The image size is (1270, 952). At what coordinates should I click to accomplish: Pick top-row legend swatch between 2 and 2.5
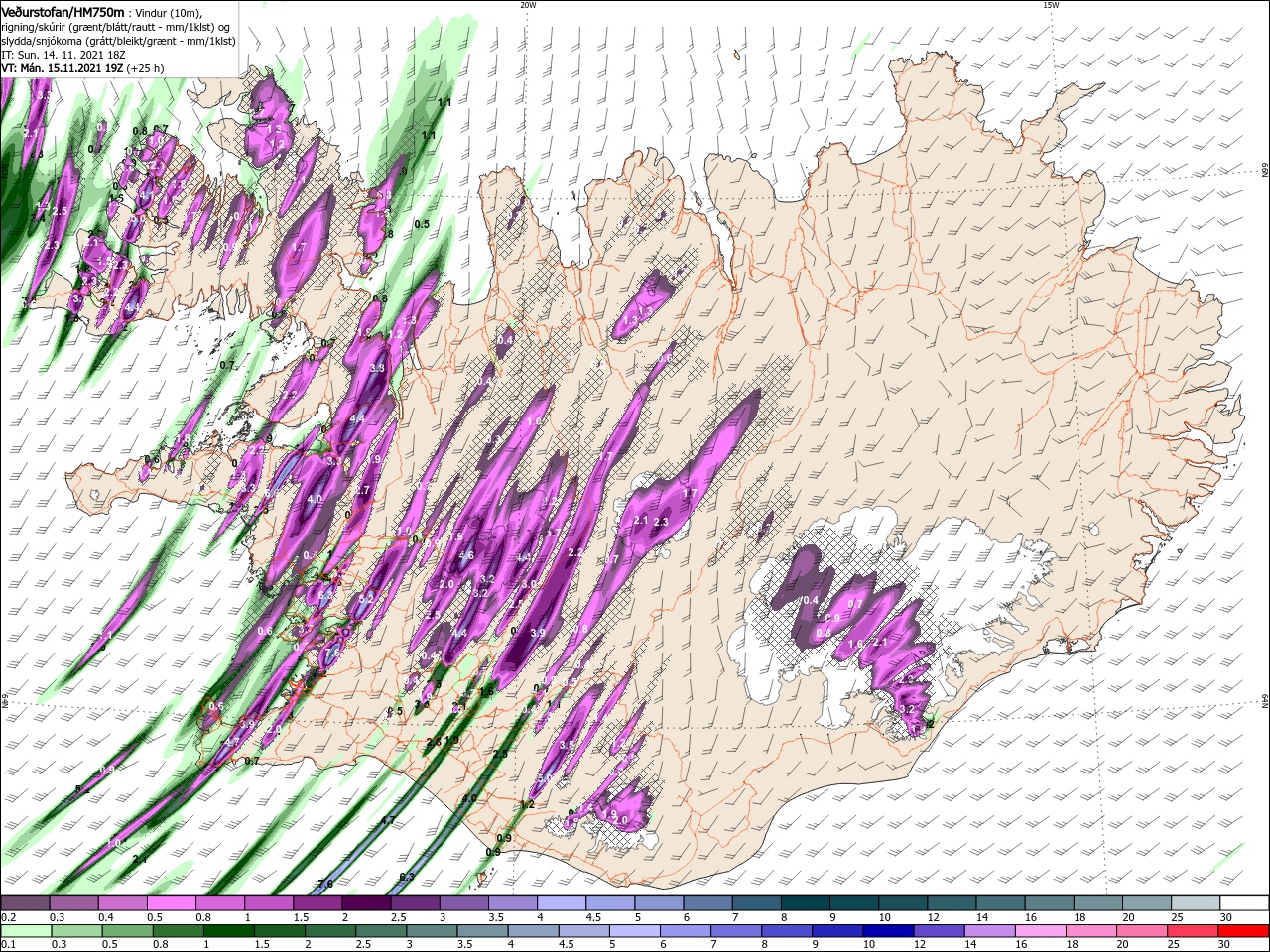pyautogui.click(x=366, y=903)
